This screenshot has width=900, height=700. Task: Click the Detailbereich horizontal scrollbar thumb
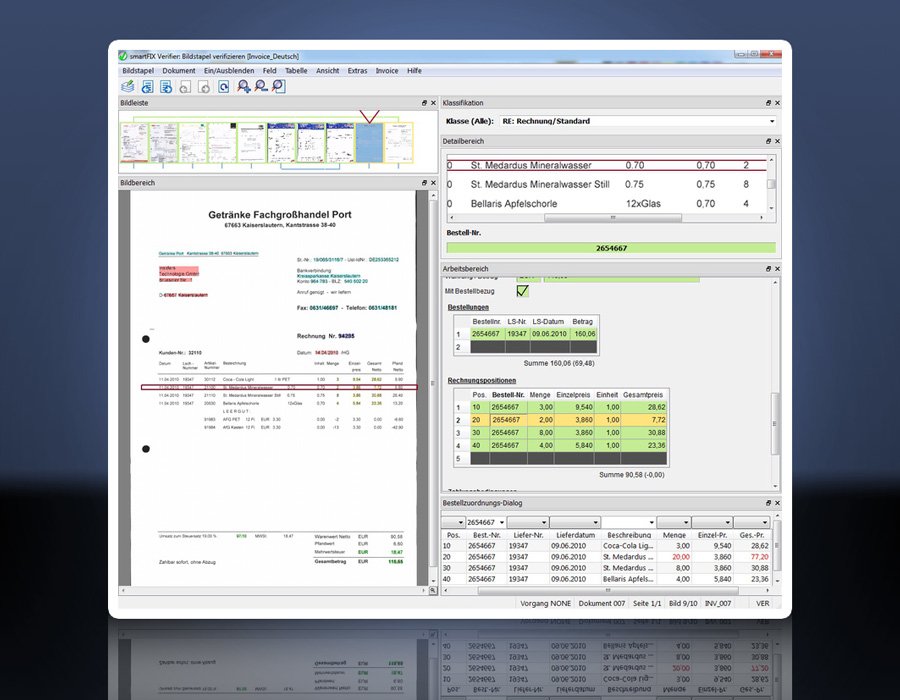click(612, 217)
